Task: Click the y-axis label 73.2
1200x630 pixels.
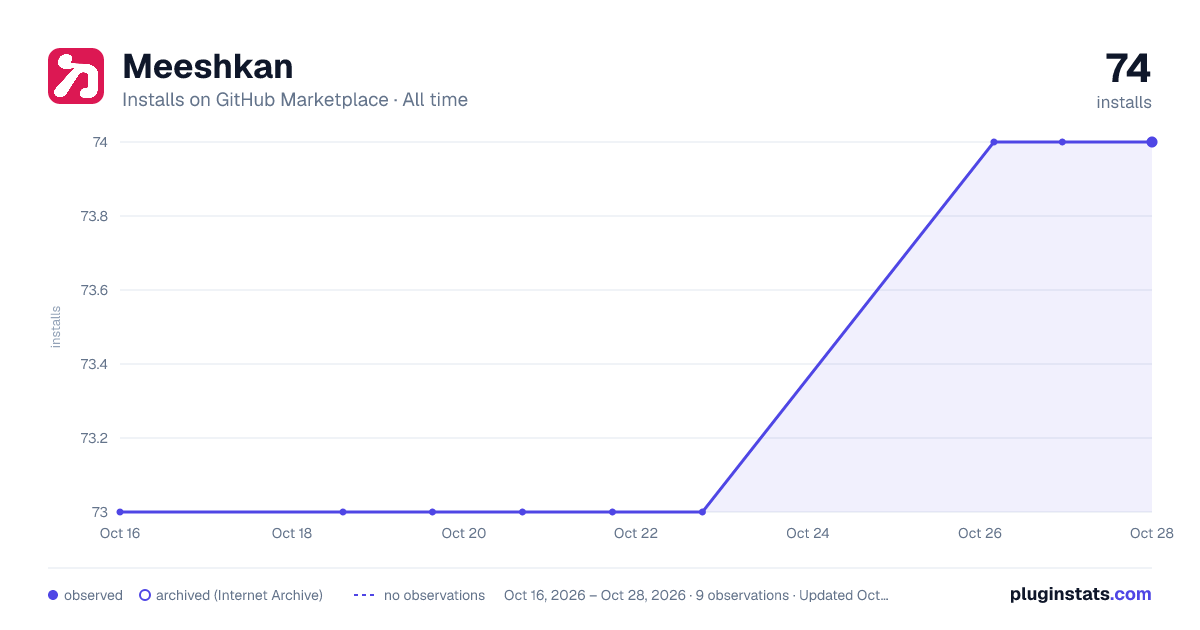Action: (95, 438)
